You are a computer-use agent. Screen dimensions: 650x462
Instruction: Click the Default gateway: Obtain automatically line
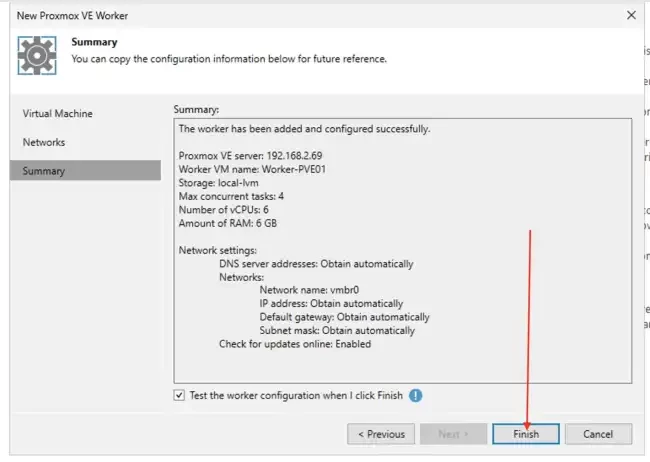coord(344,317)
